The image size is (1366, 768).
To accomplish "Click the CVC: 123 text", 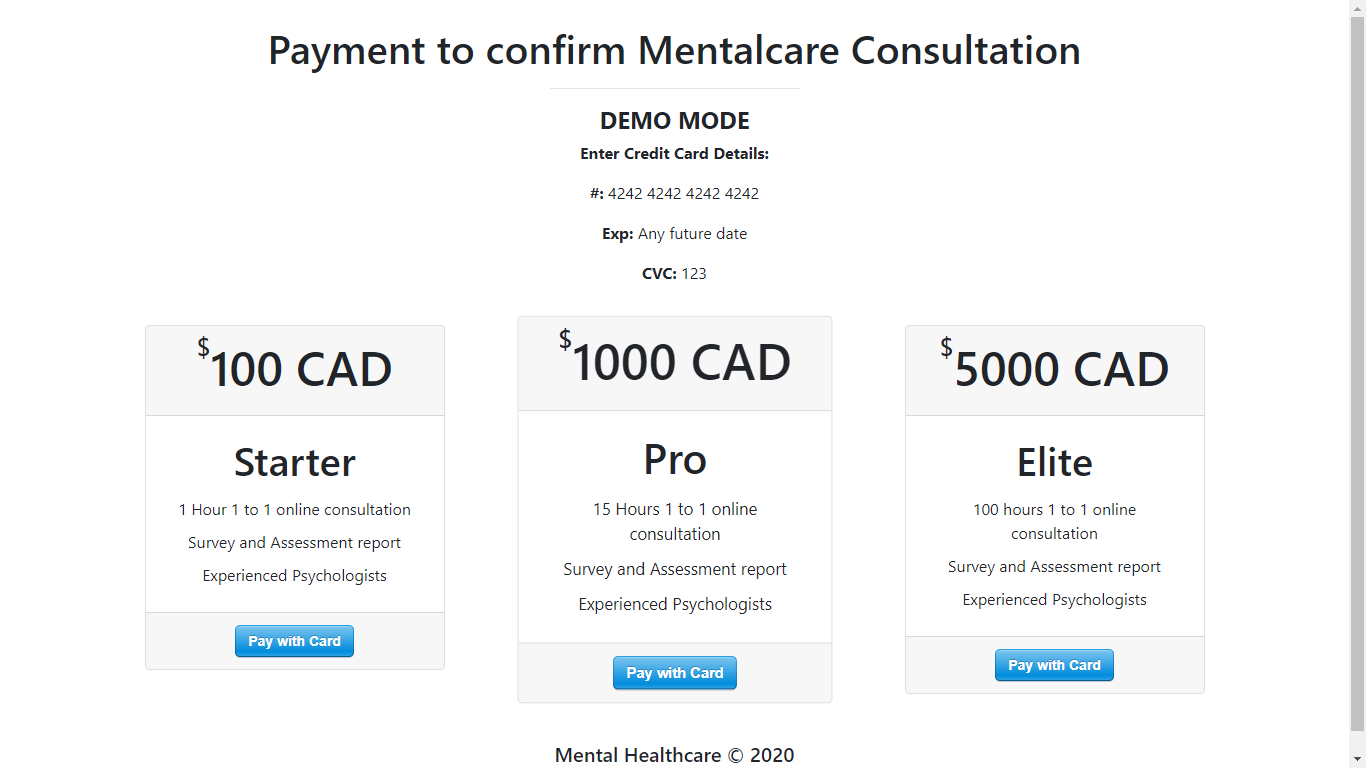I will tap(674, 274).
